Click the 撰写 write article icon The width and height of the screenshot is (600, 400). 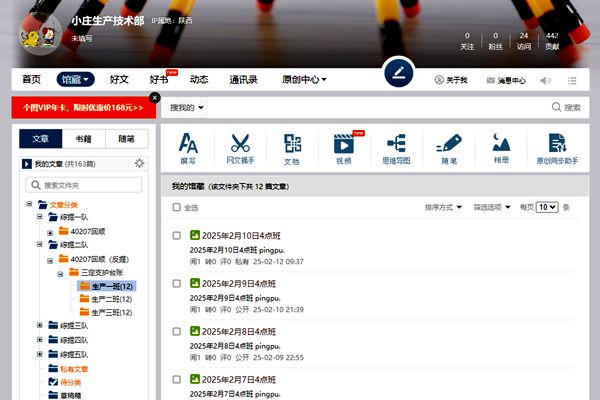pyautogui.click(x=189, y=146)
